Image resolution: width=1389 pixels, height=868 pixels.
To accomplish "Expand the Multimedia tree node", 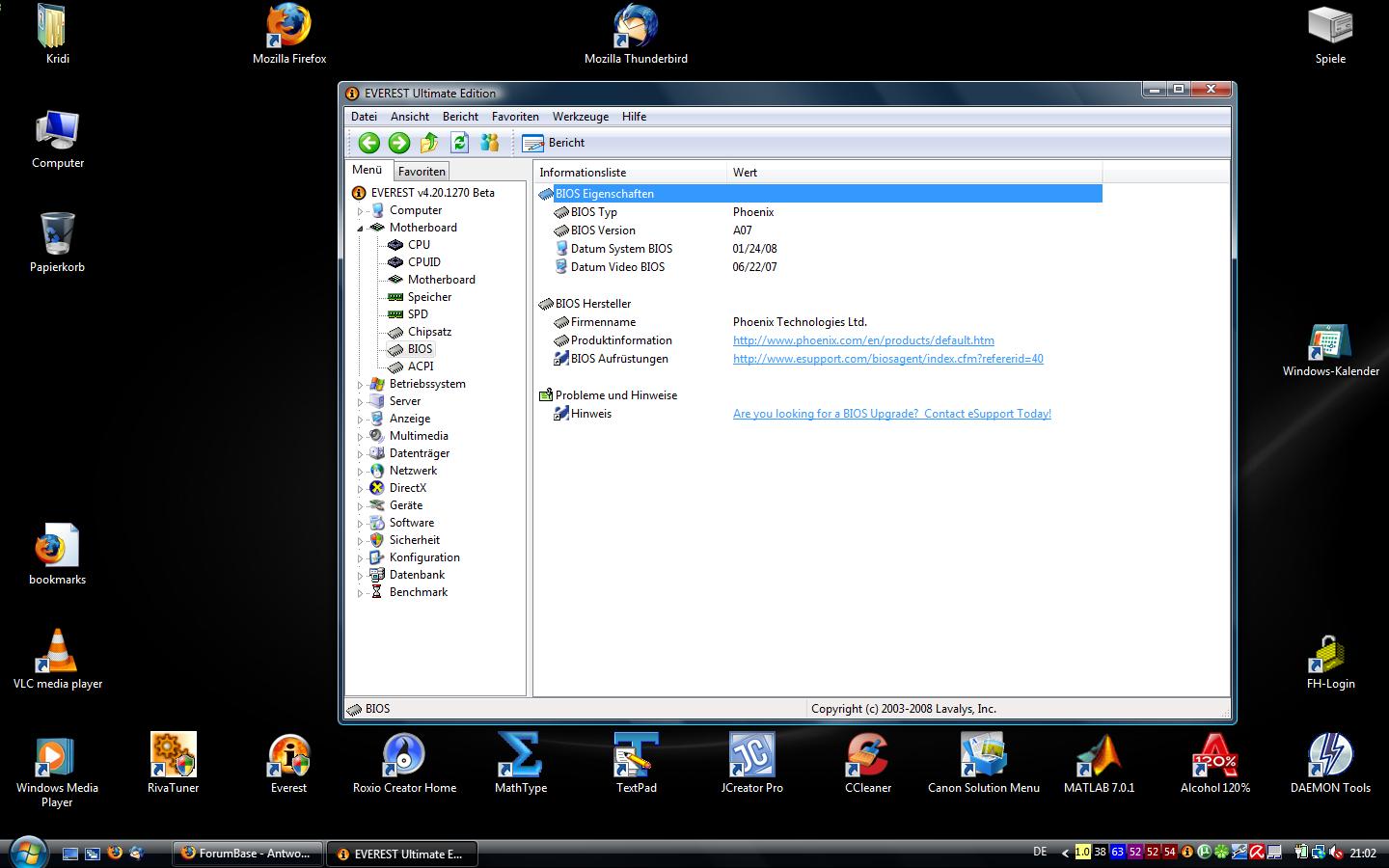I will pos(361,436).
